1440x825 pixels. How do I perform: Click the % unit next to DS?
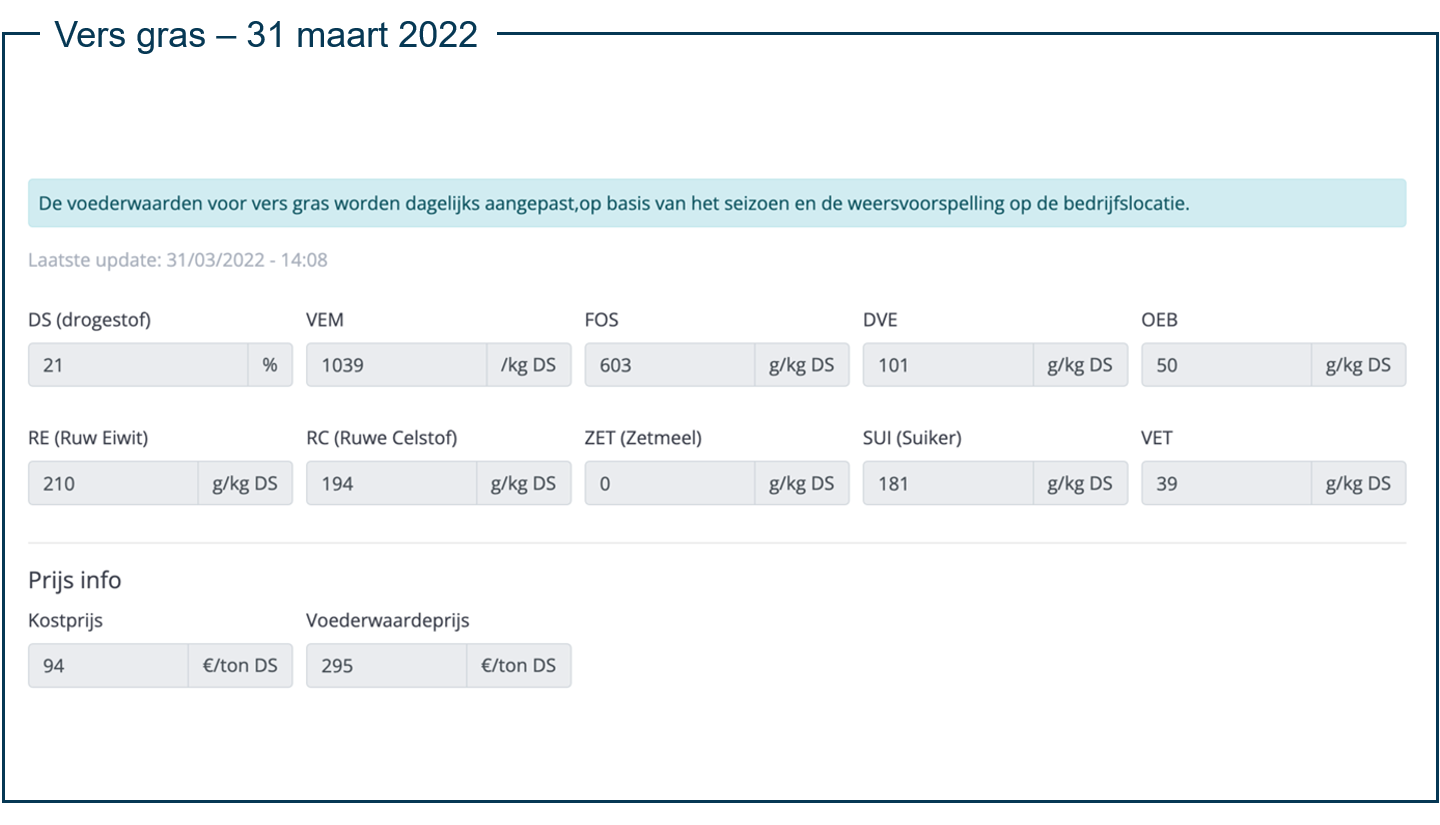(x=270, y=365)
